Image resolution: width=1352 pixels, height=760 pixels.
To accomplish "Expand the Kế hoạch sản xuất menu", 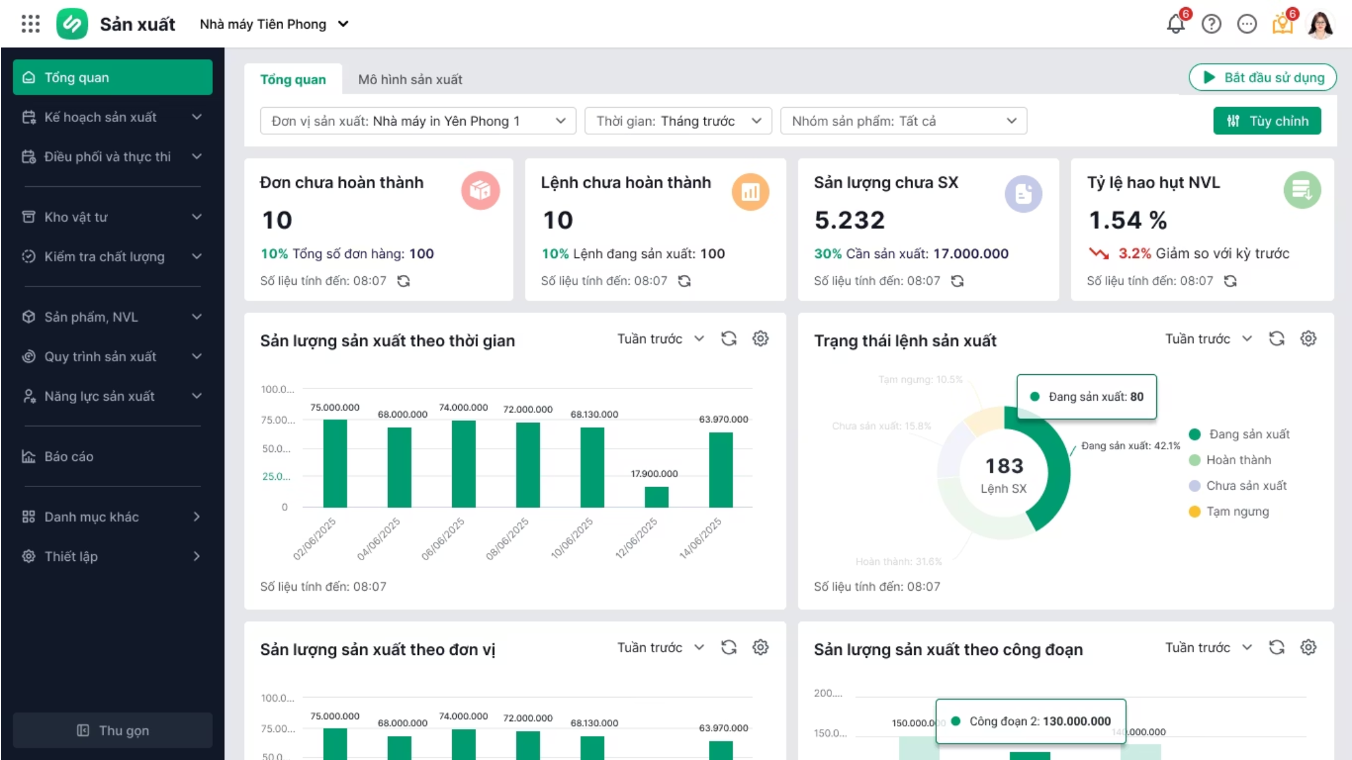I will [112, 117].
